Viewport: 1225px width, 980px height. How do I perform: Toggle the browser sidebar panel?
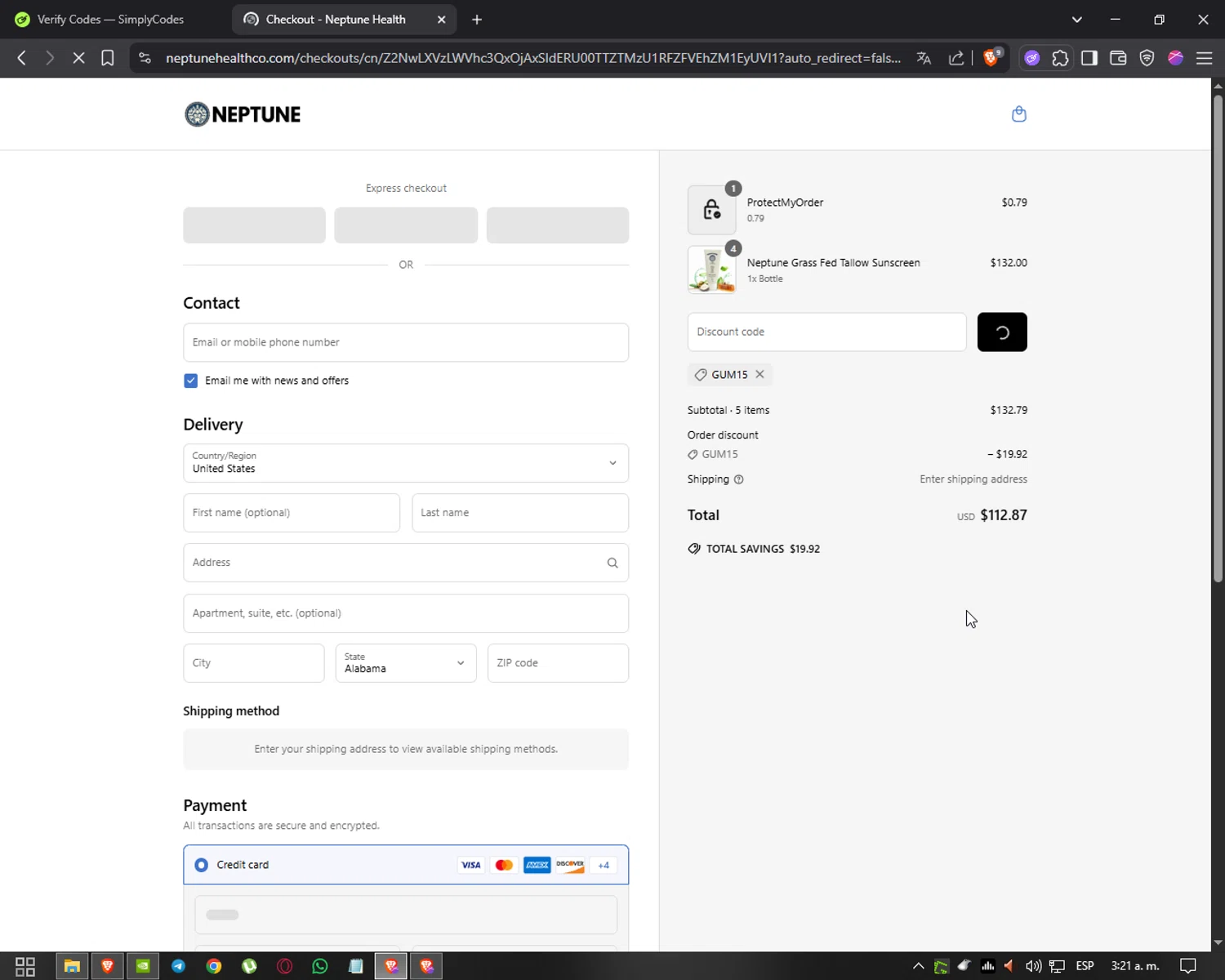[x=1089, y=58]
